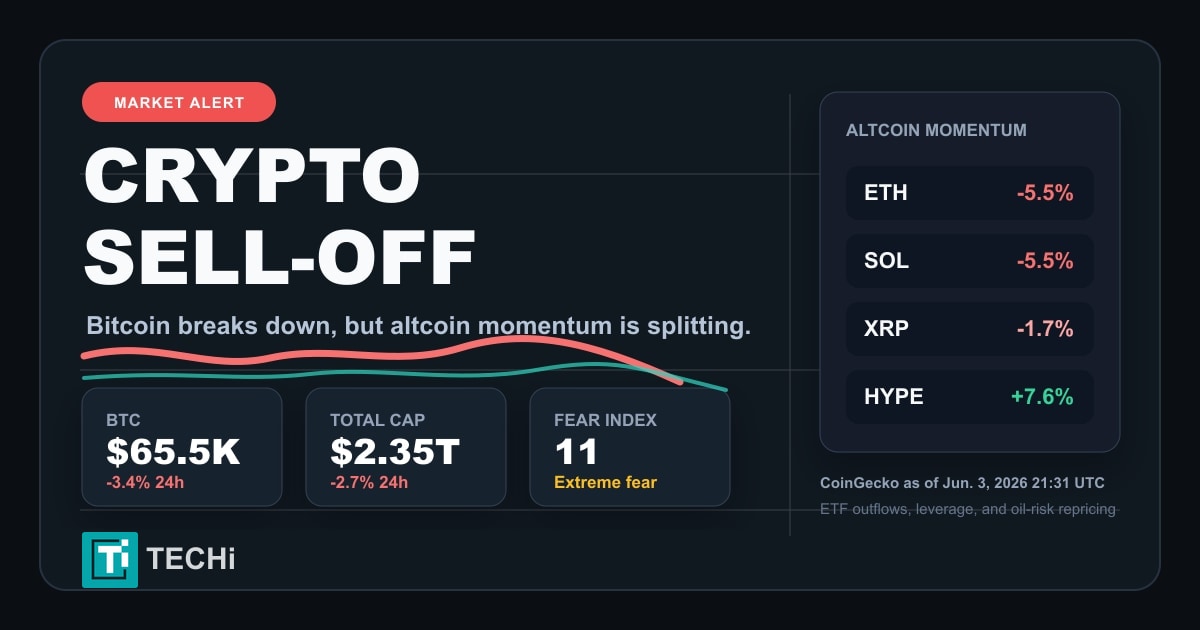Open the BTC price card
Screen dimensions: 1200x630
pyautogui.click(x=182, y=447)
